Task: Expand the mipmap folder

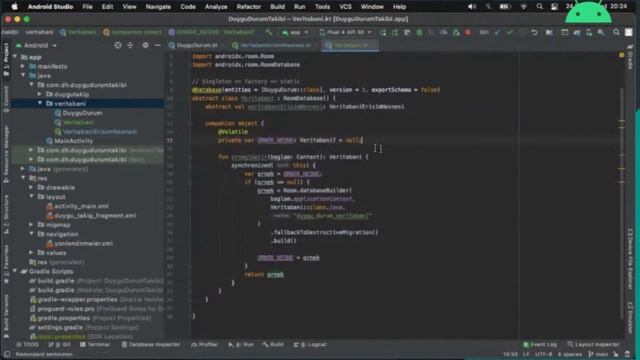Action: [31, 224]
